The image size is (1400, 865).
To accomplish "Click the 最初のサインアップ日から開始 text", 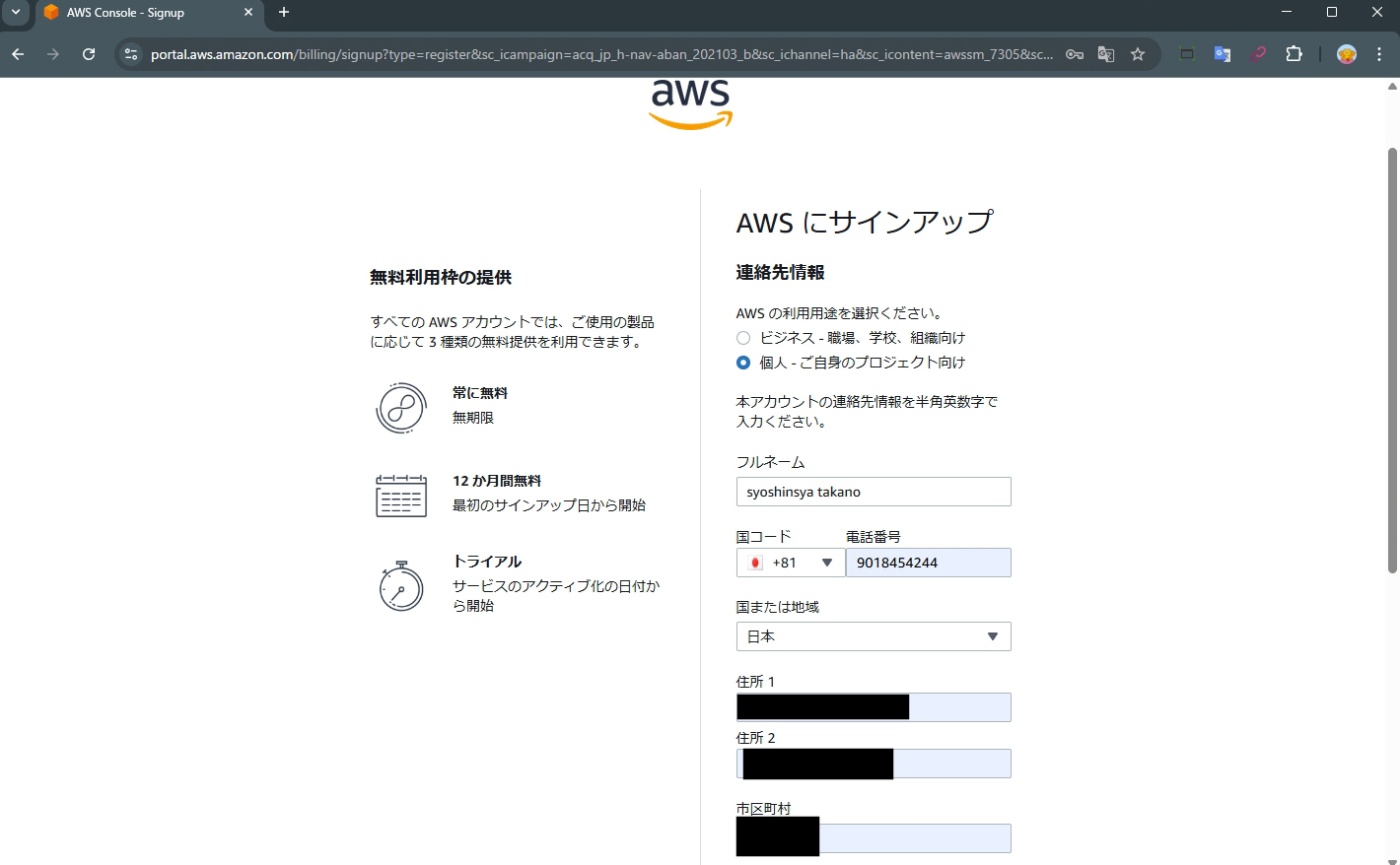I will tap(549, 506).
